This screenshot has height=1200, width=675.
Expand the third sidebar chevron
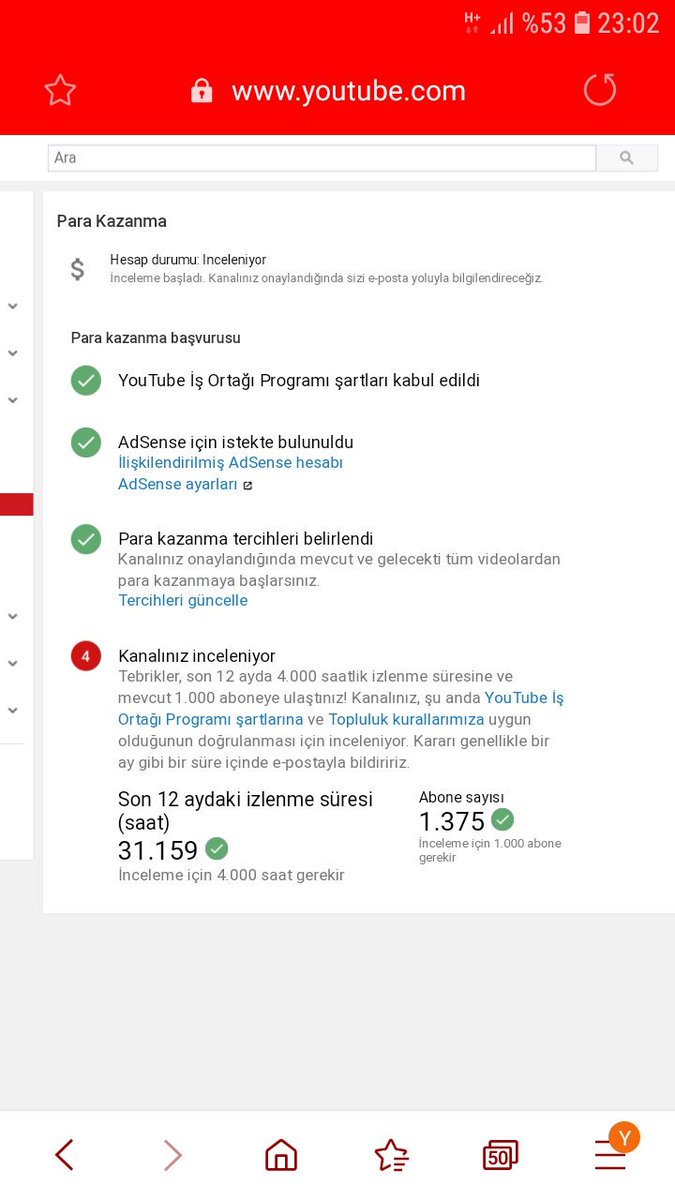tap(13, 400)
